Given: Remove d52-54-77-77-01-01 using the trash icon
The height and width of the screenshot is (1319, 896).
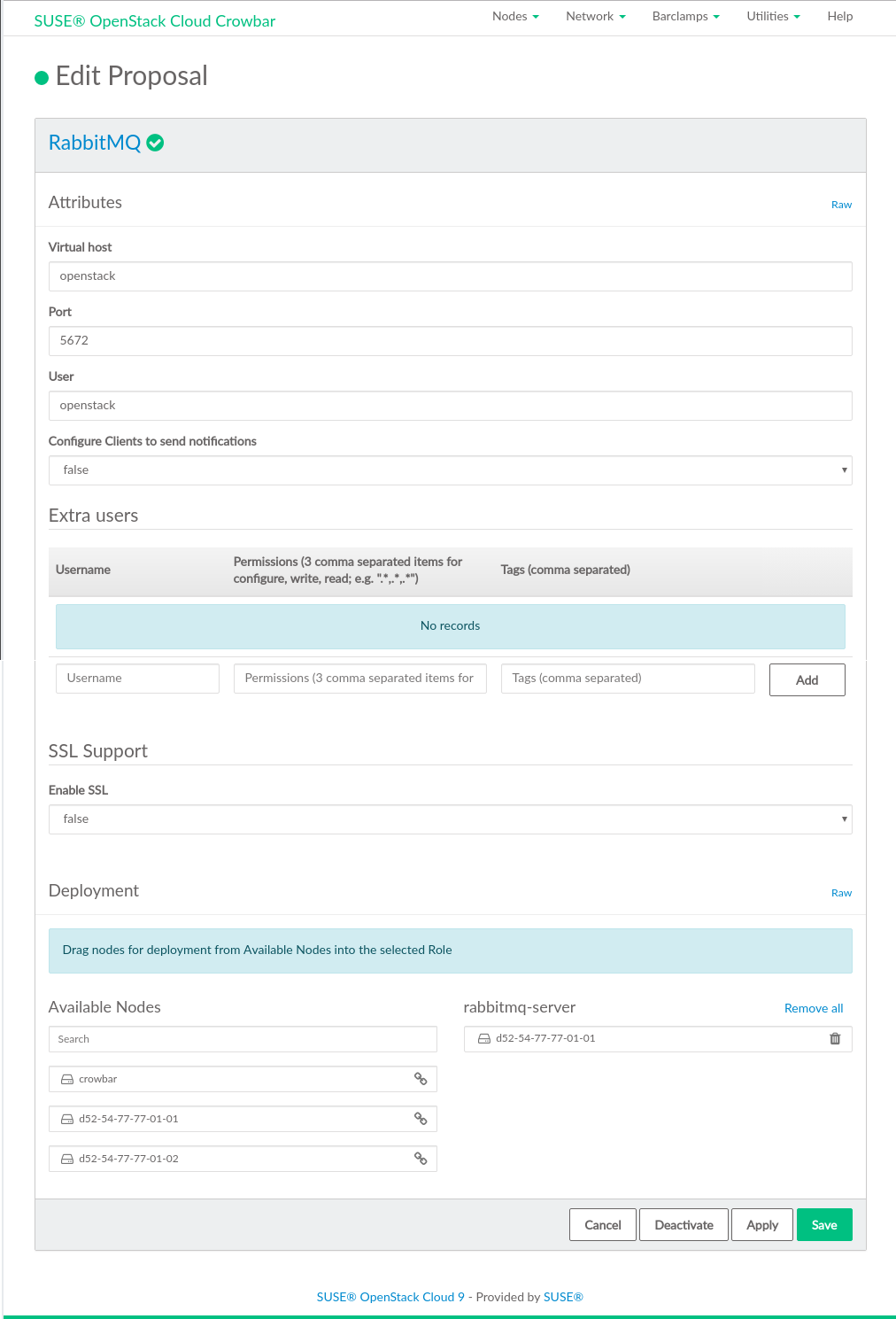Looking at the screenshot, I should pos(834,1039).
